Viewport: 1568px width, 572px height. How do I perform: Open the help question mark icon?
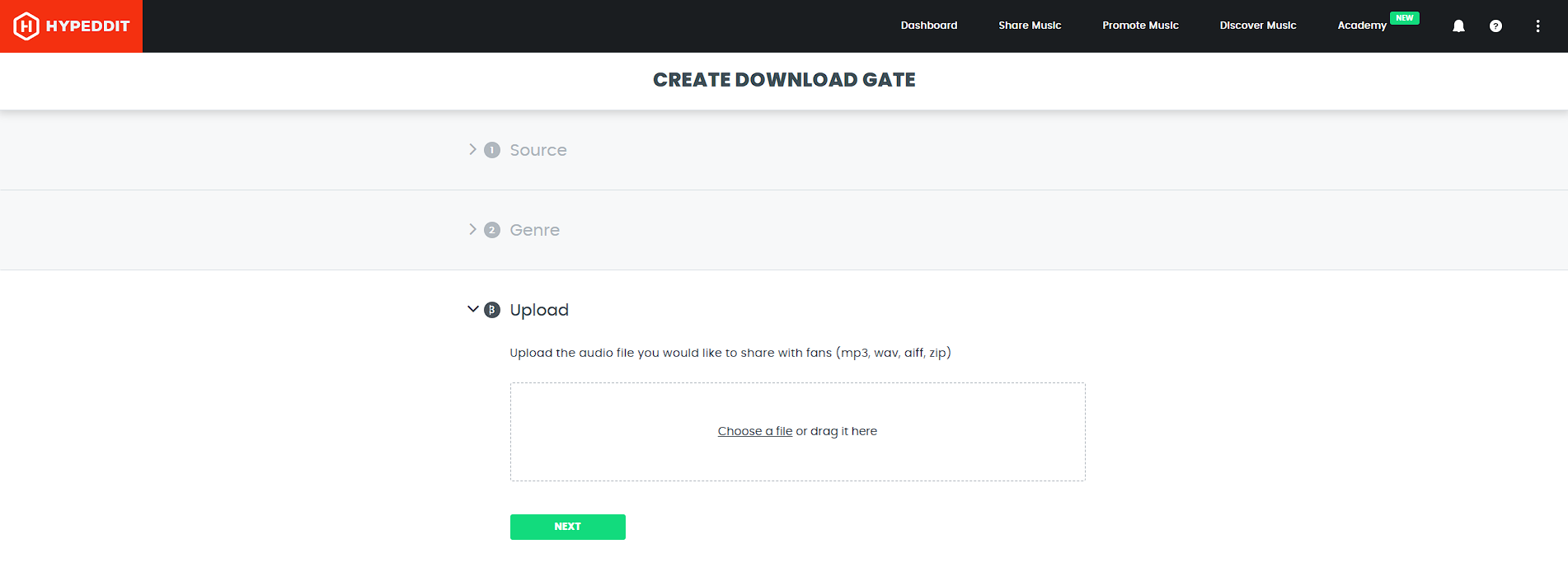1495,26
